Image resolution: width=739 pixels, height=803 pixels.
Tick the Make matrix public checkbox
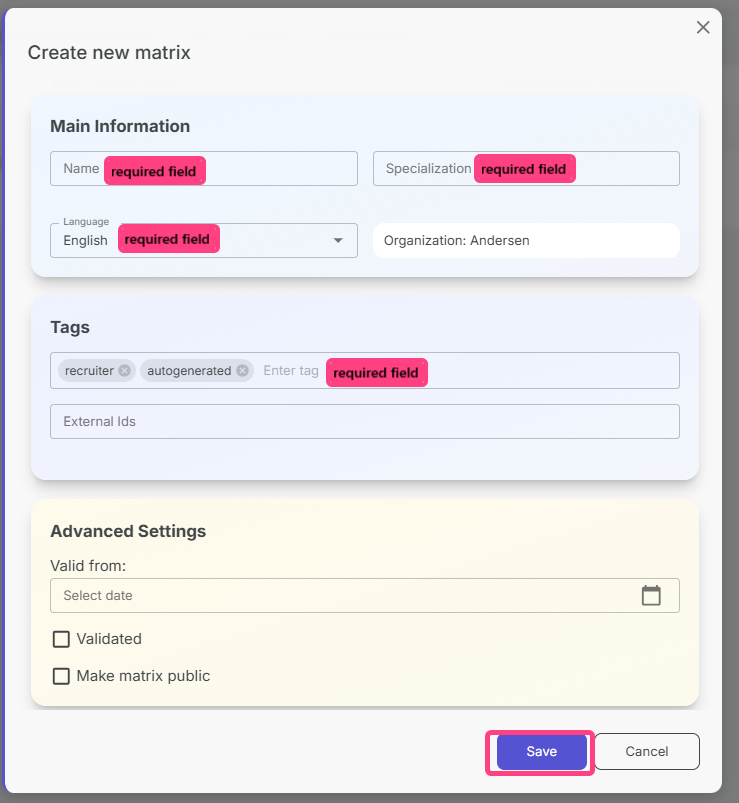[x=61, y=676]
